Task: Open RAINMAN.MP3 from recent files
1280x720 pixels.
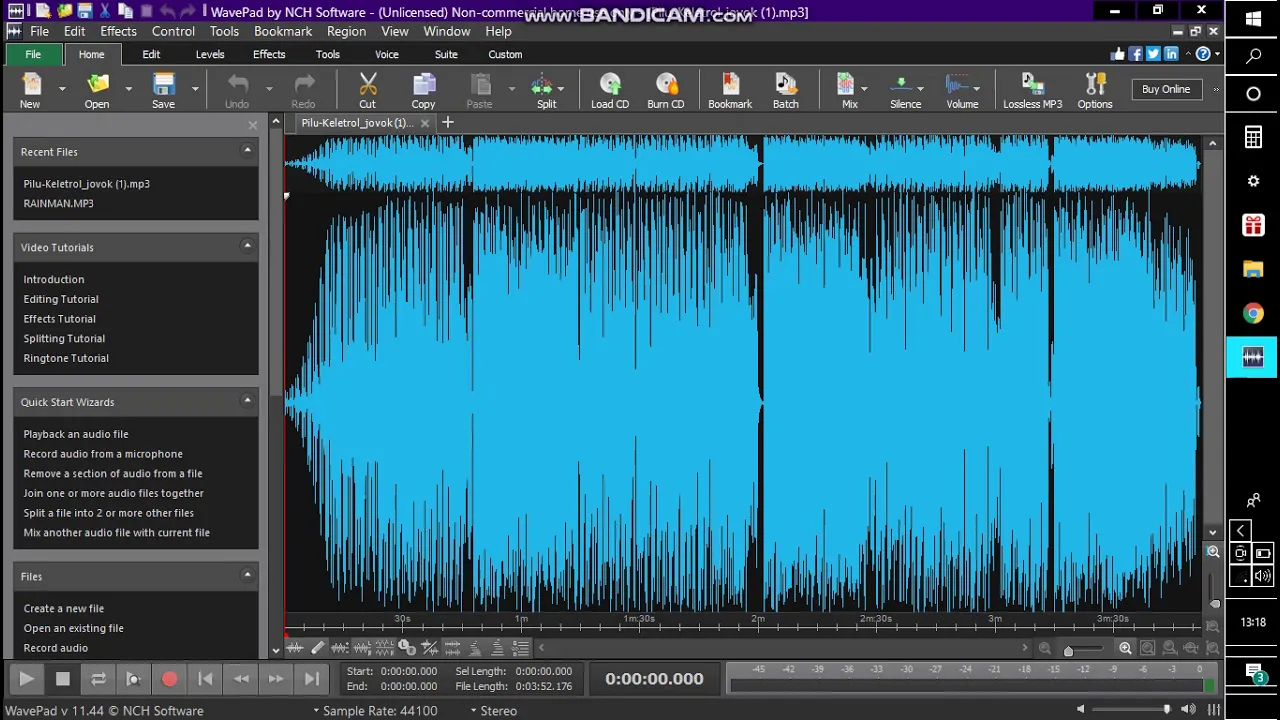Action: point(59,203)
